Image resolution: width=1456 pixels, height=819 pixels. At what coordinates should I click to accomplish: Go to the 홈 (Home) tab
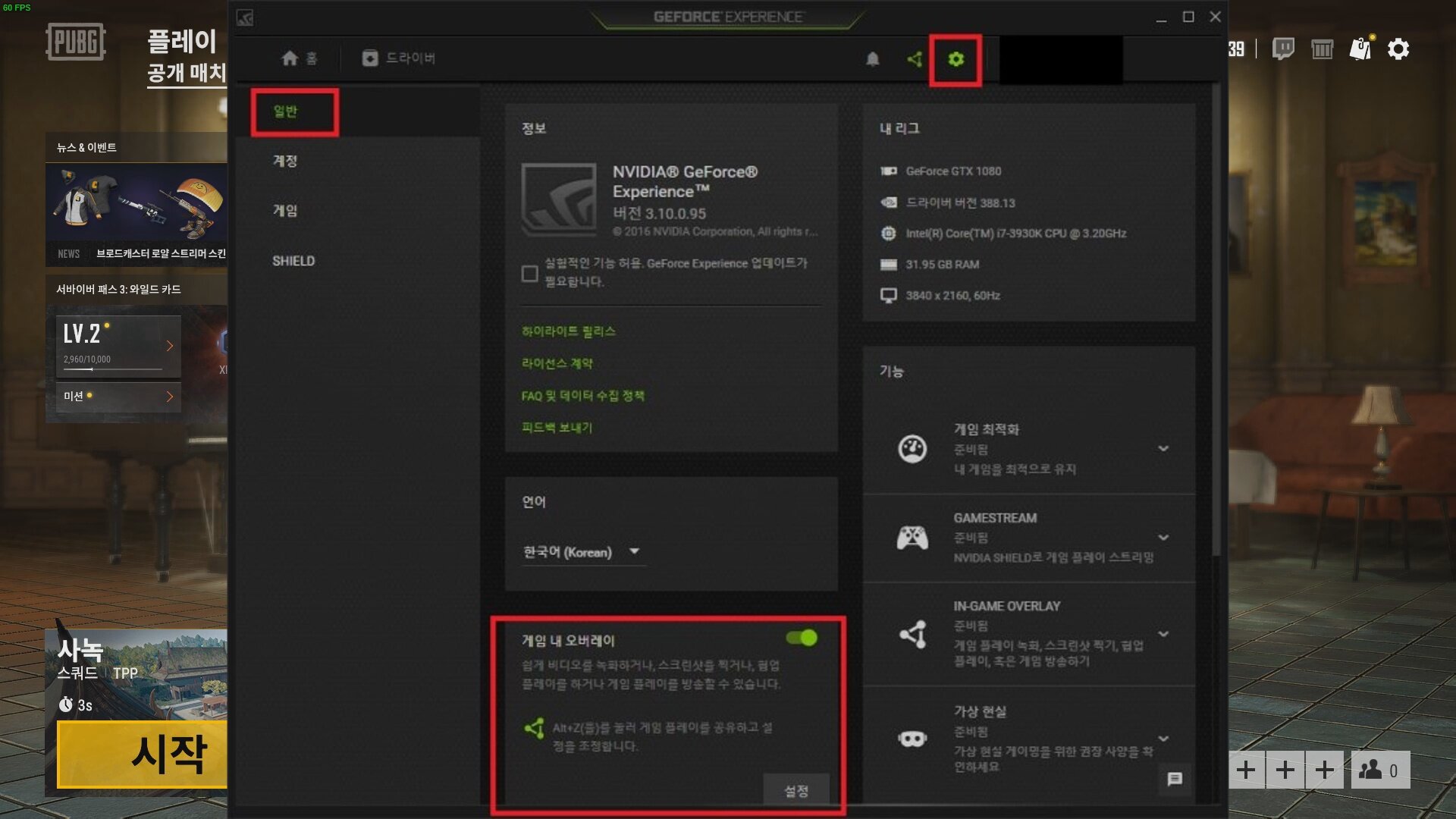pyautogui.click(x=300, y=58)
